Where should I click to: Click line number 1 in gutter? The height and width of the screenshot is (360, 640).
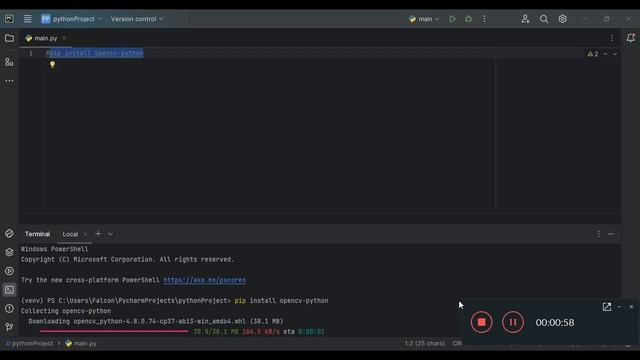[x=30, y=53]
